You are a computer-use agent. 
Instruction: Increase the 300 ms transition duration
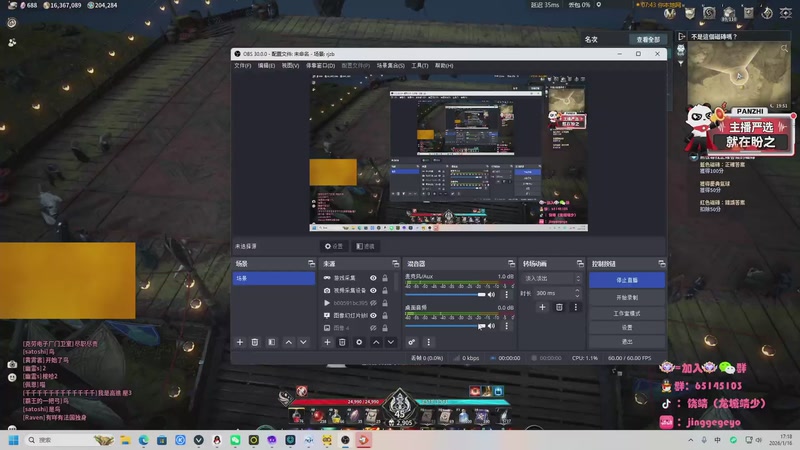[578, 291]
